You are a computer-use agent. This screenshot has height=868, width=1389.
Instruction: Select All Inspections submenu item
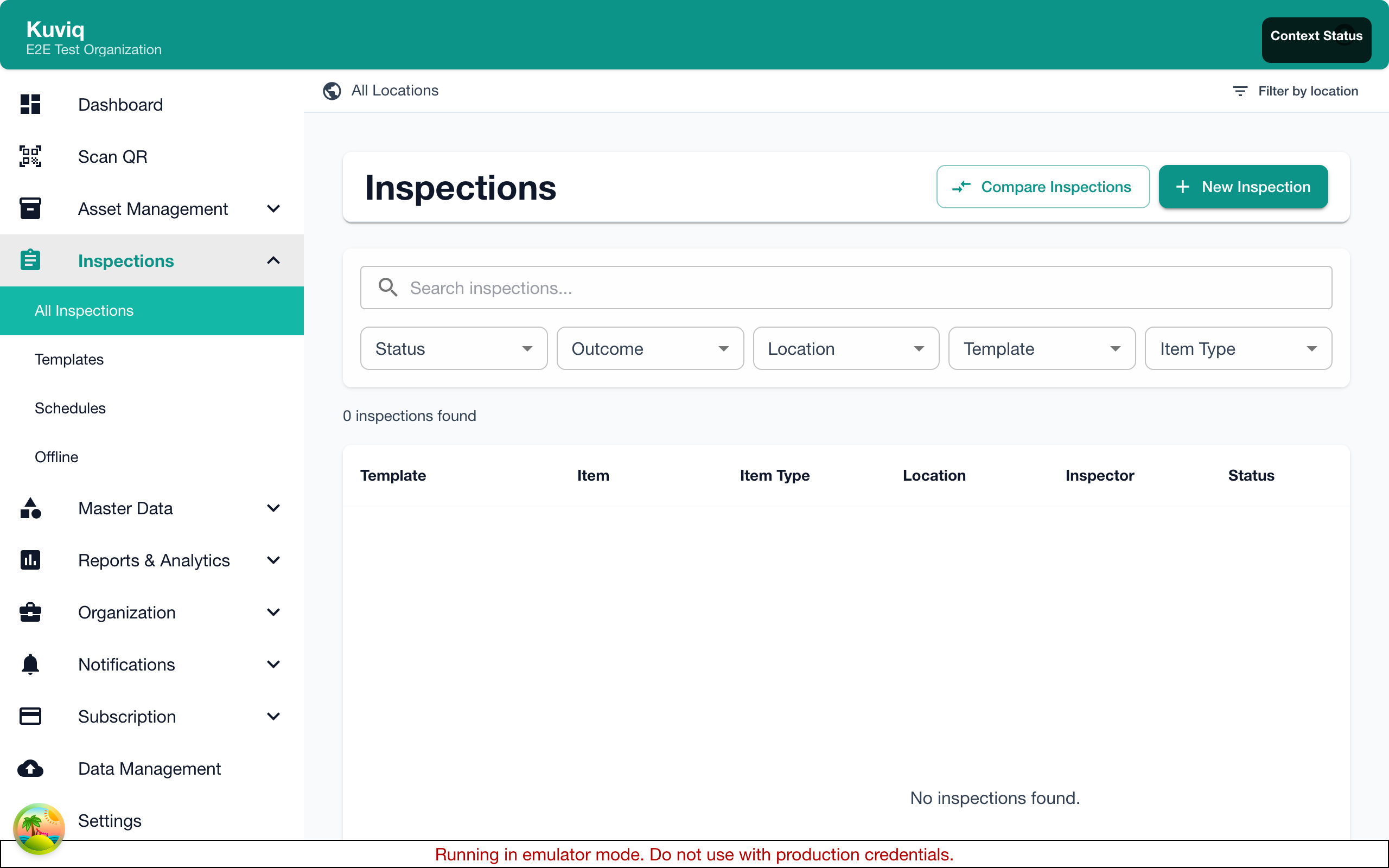point(152,310)
